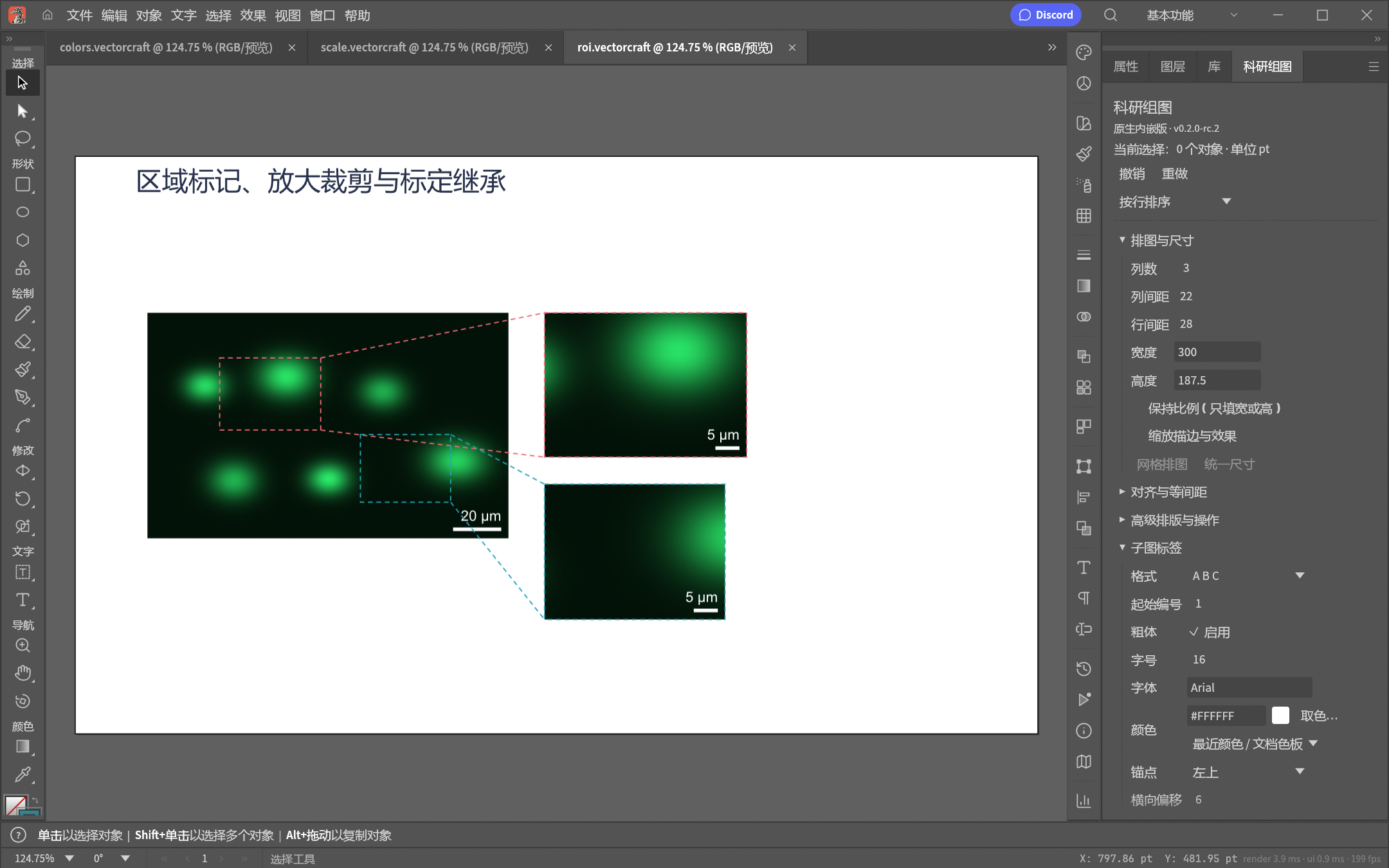Select the pencil drawing tool
1389x868 pixels.
coord(23,314)
